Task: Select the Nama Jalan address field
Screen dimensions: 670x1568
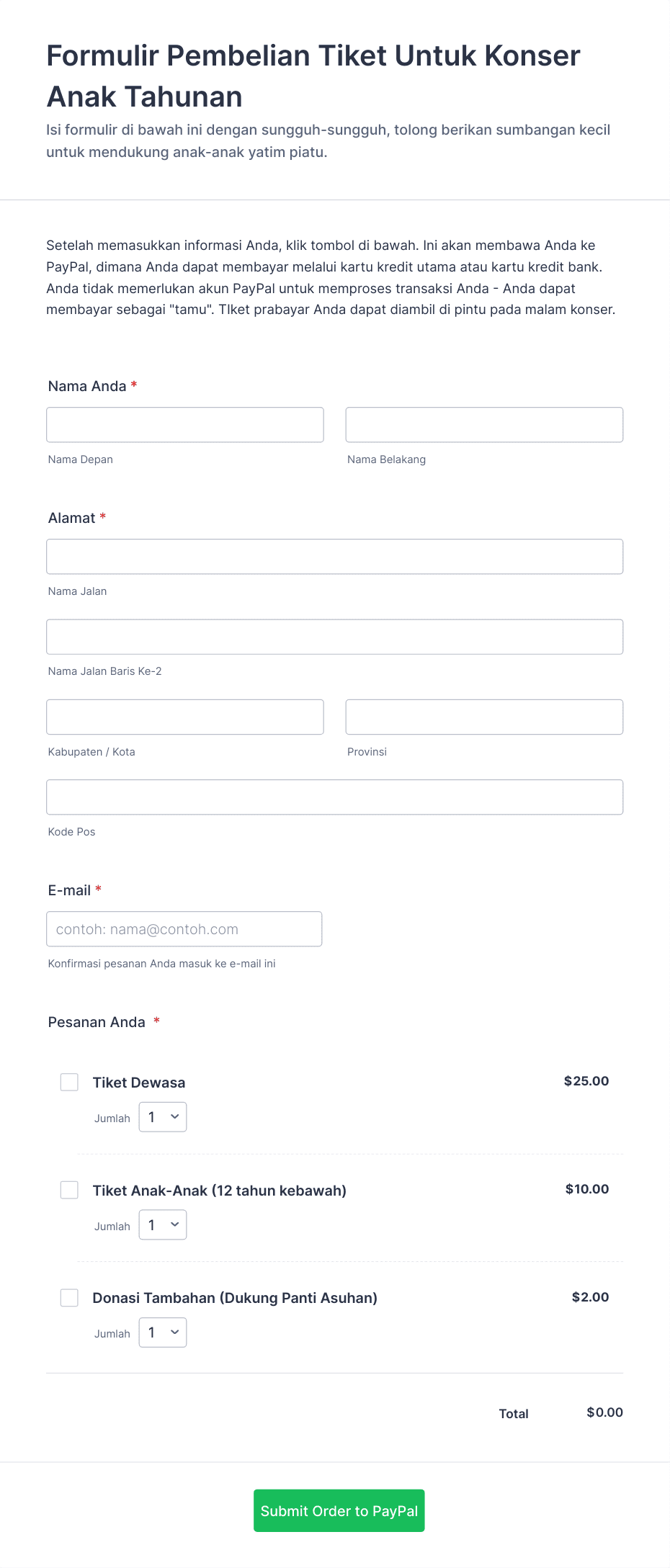Action: (x=335, y=557)
